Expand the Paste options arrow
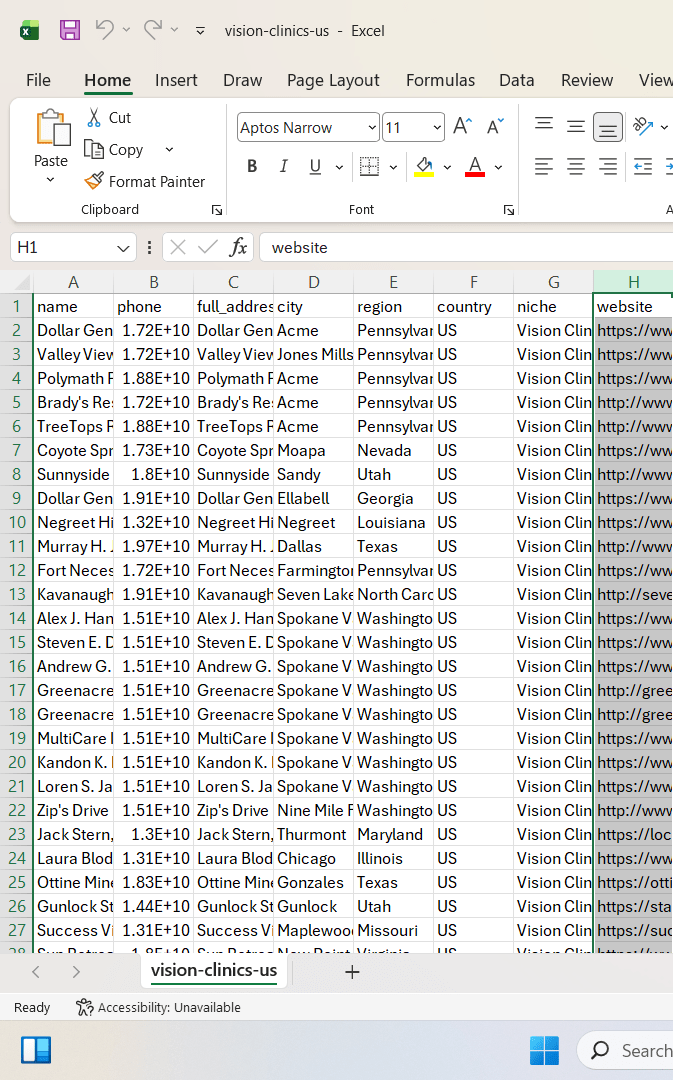The image size is (673, 1080). (x=50, y=180)
